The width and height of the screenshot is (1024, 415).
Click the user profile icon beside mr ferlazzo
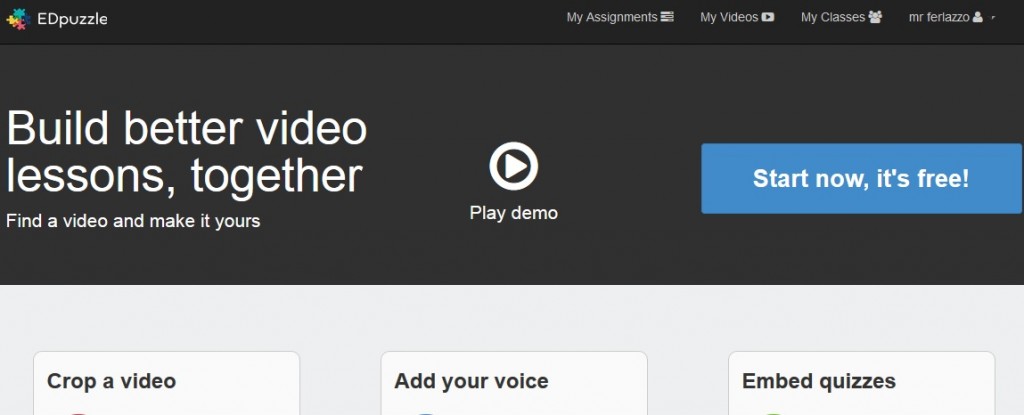click(x=977, y=17)
